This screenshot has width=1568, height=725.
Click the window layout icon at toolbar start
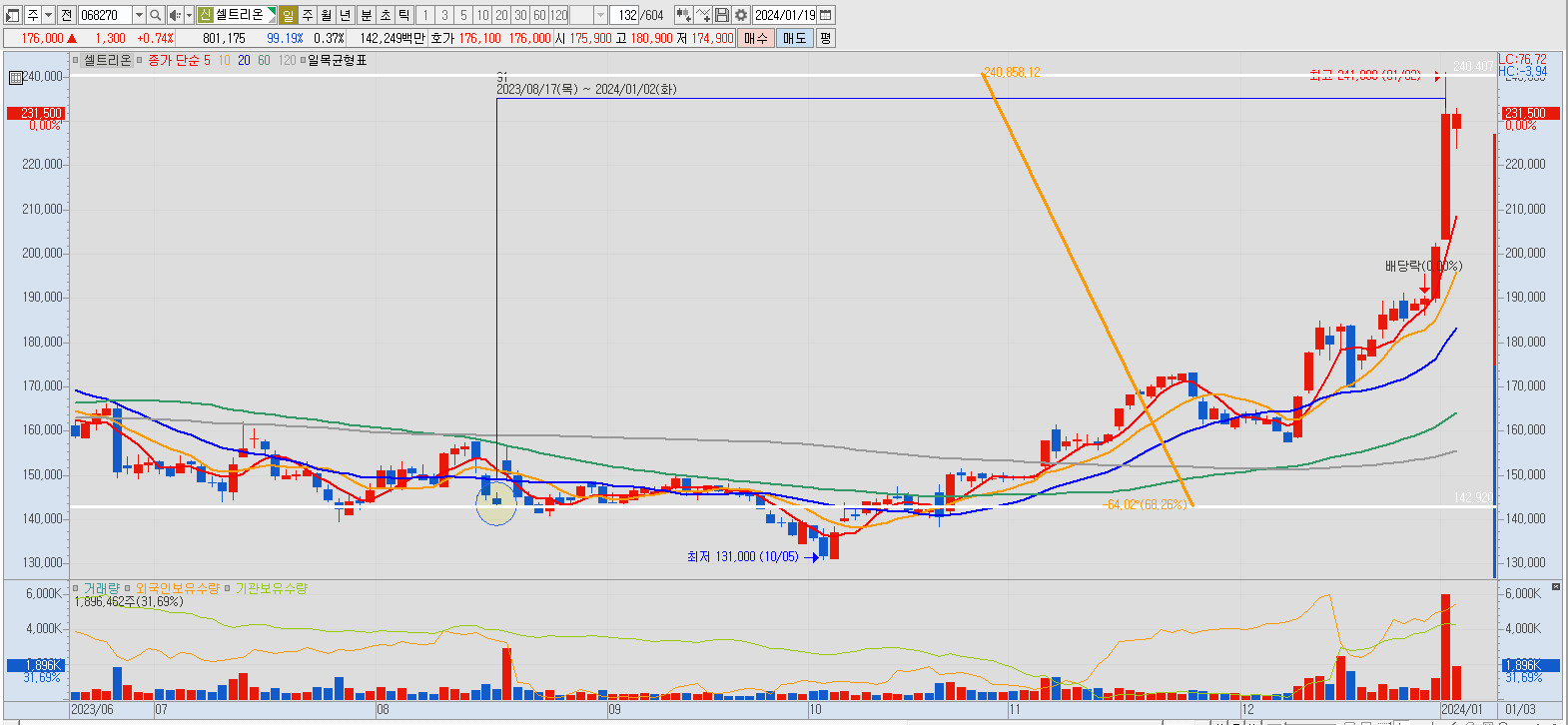13,15
